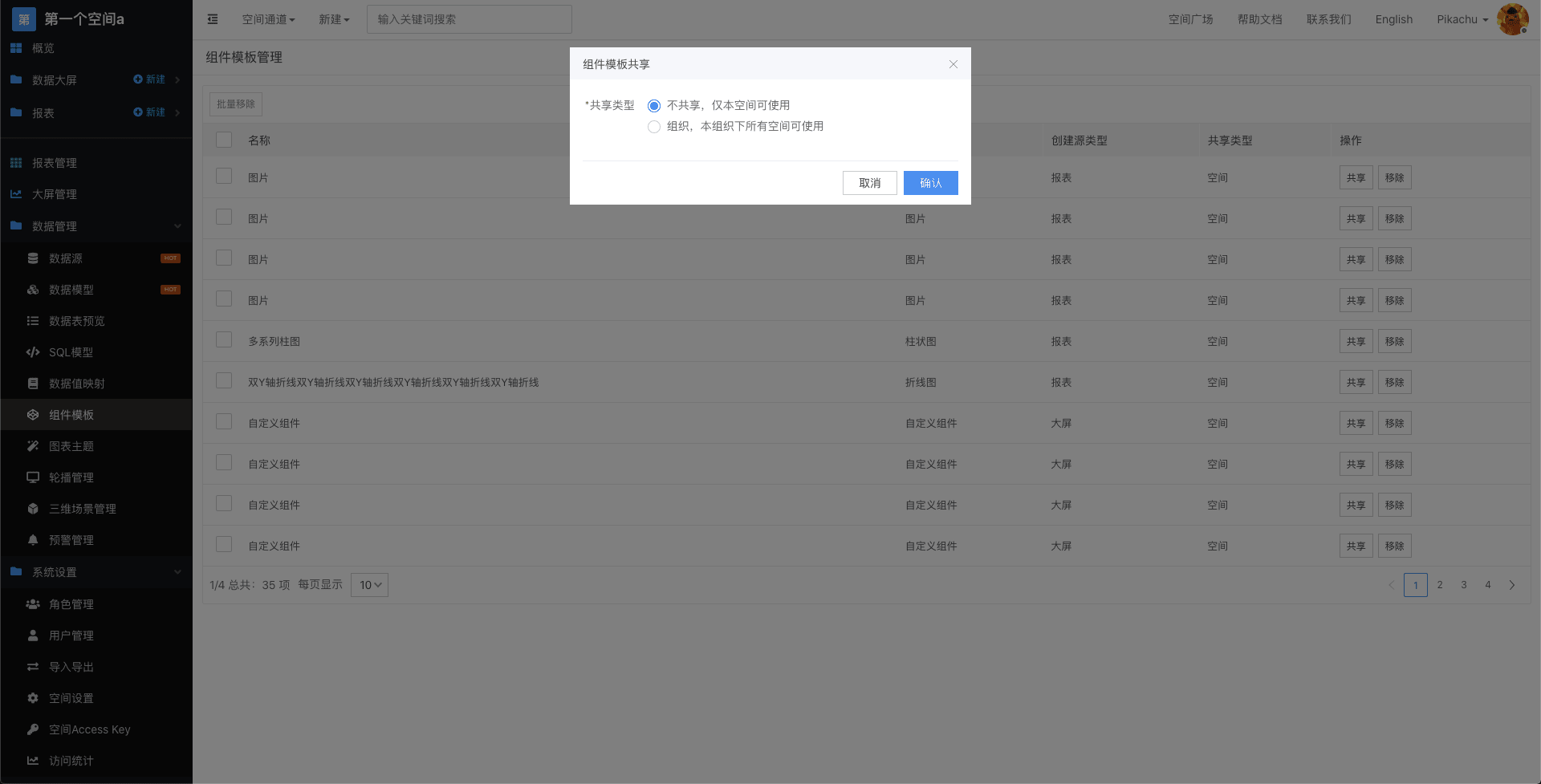Image resolution: width=1541 pixels, height=784 pixels.
Task: Close the 组件模板共享 dialog
Action: (x=953, y=64)
